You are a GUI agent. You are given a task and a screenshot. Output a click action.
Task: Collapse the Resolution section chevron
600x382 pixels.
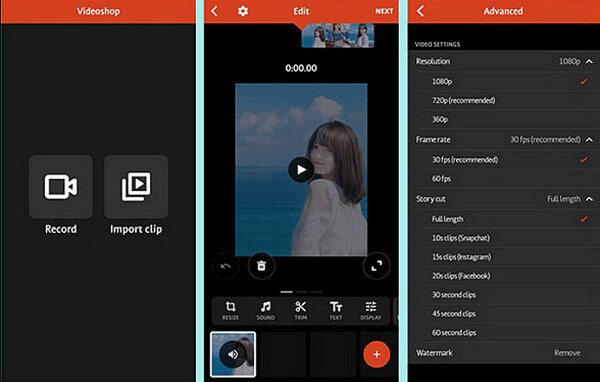[589, 61]
